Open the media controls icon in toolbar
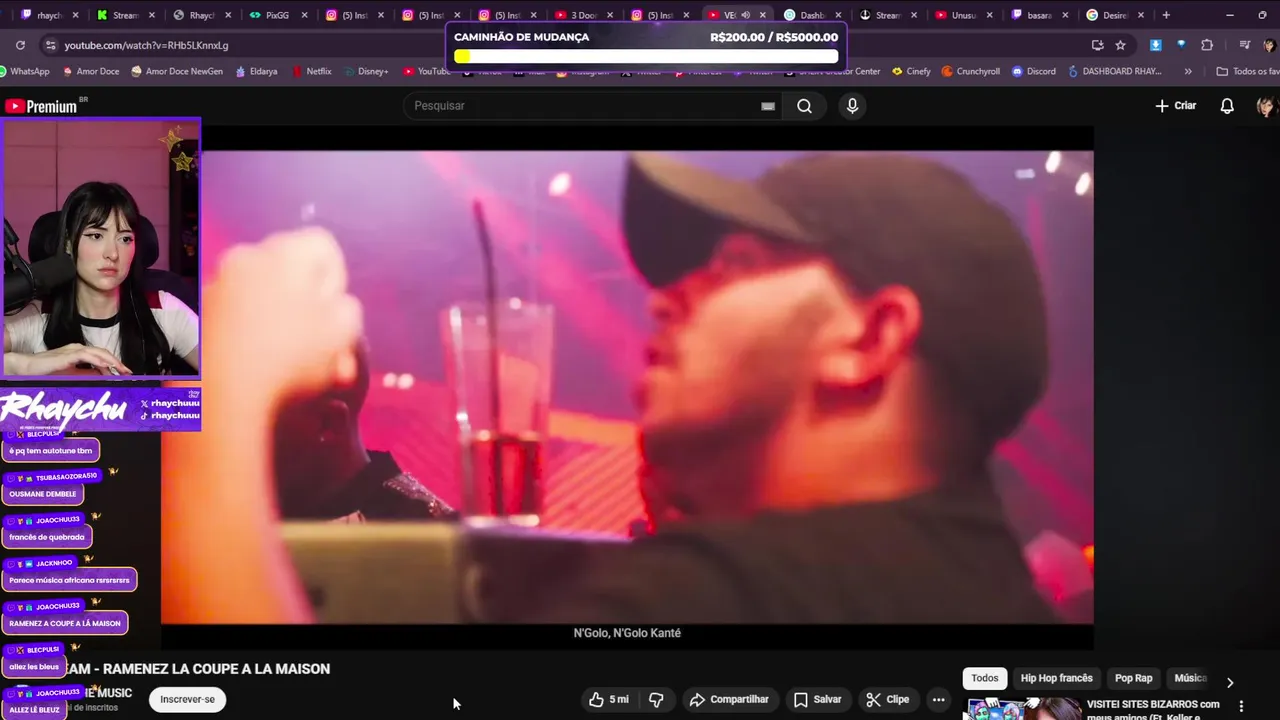 pos(1244,45)
